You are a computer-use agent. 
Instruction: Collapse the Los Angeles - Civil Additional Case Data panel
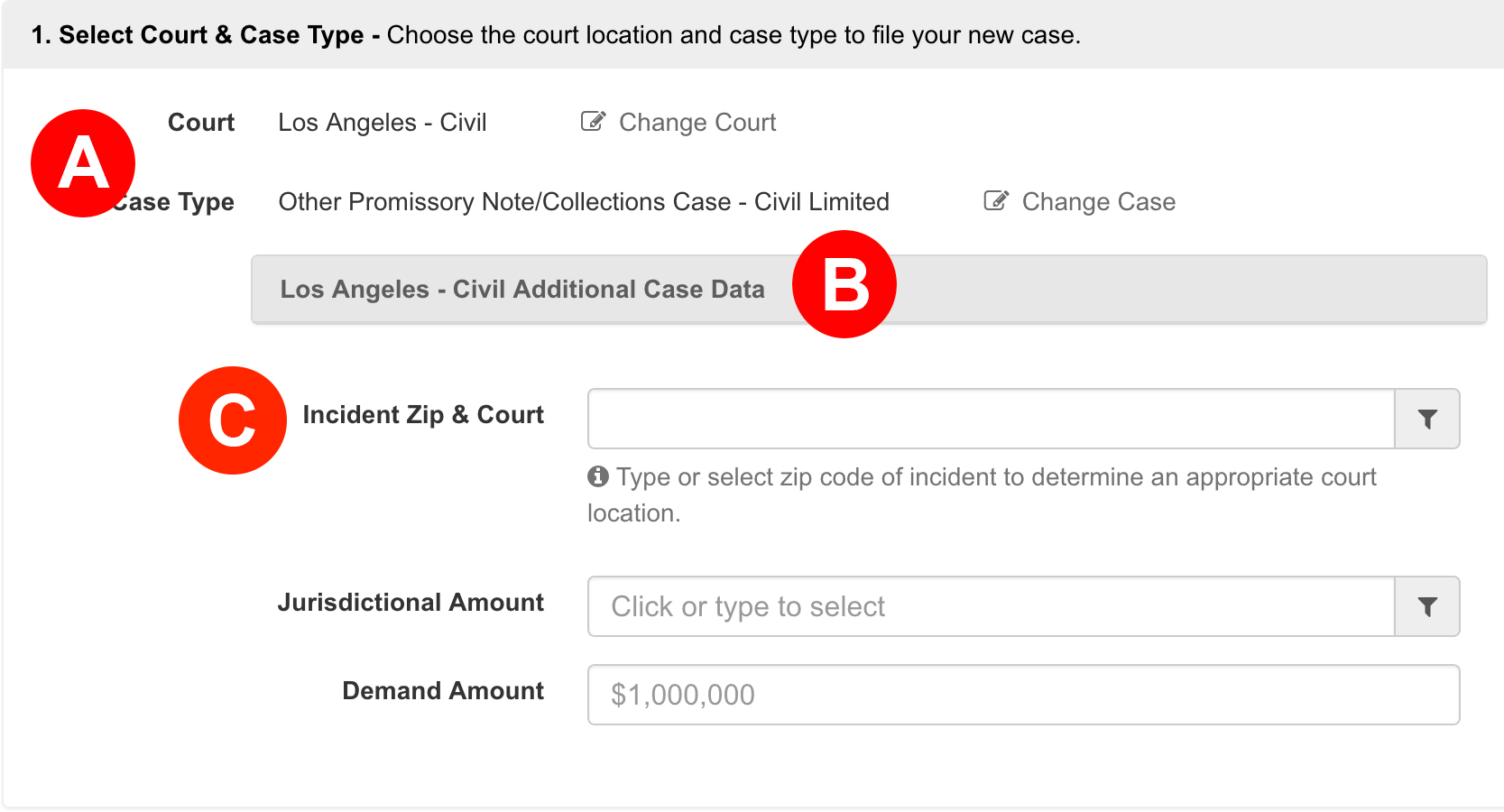click(x=869, y=290)
